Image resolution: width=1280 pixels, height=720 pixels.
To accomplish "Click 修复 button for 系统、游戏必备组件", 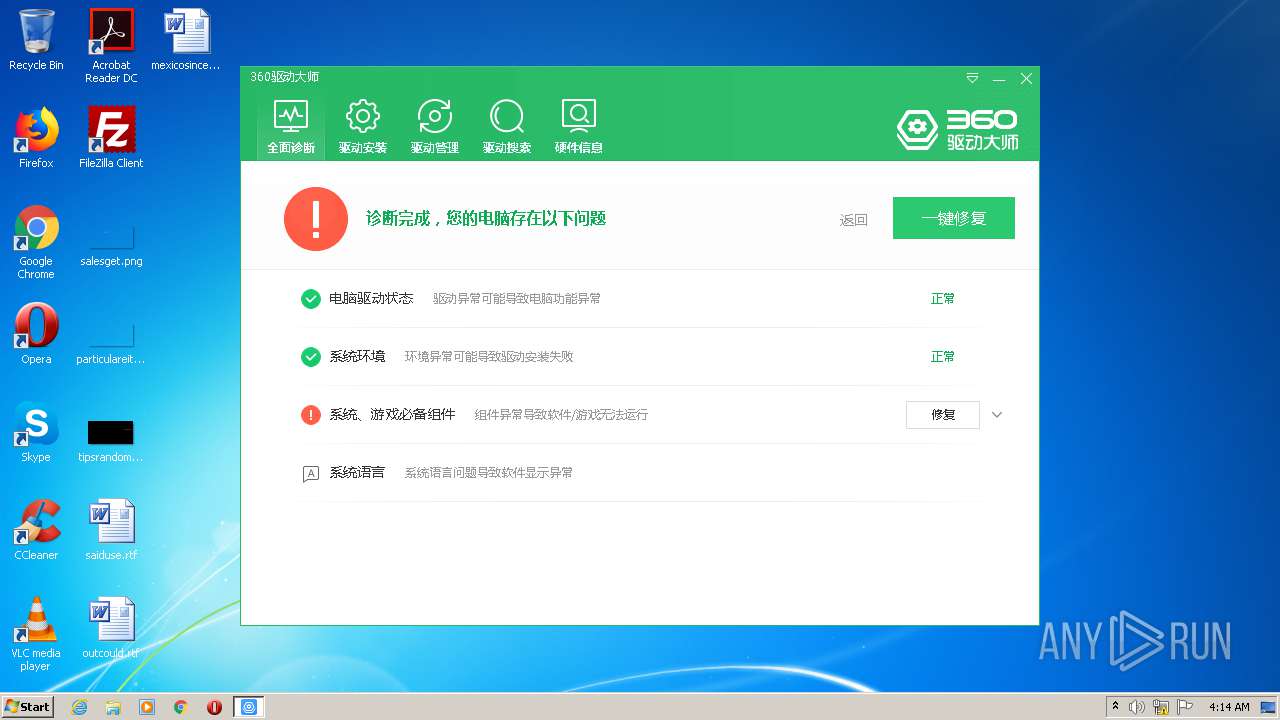I will tap(943, 414).
